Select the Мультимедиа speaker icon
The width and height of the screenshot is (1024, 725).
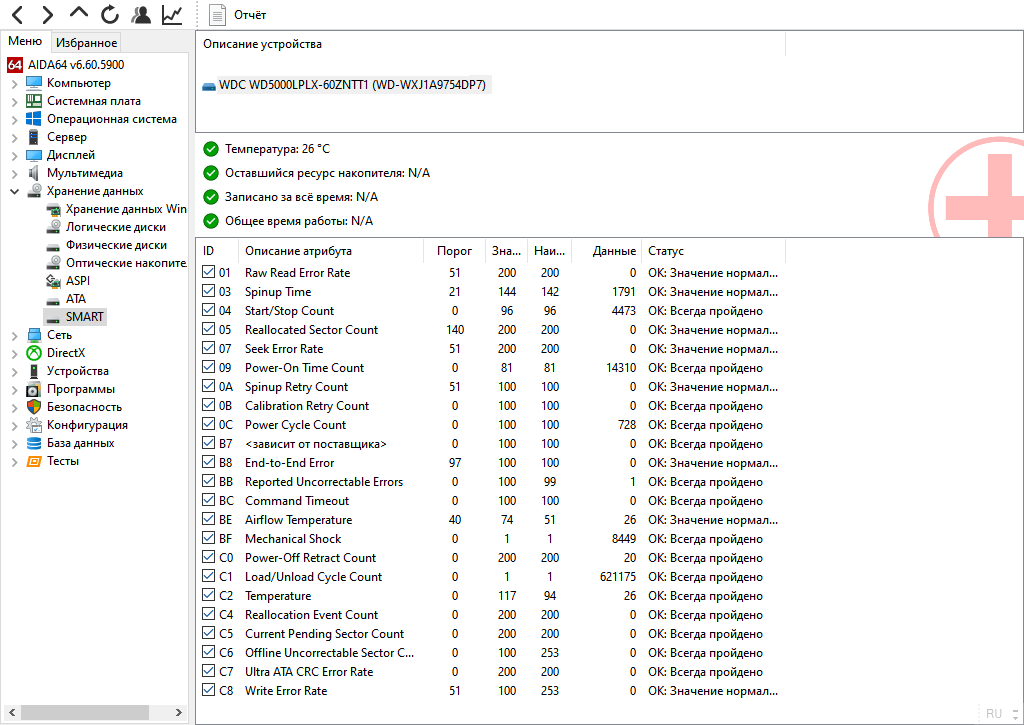[33, 173]
